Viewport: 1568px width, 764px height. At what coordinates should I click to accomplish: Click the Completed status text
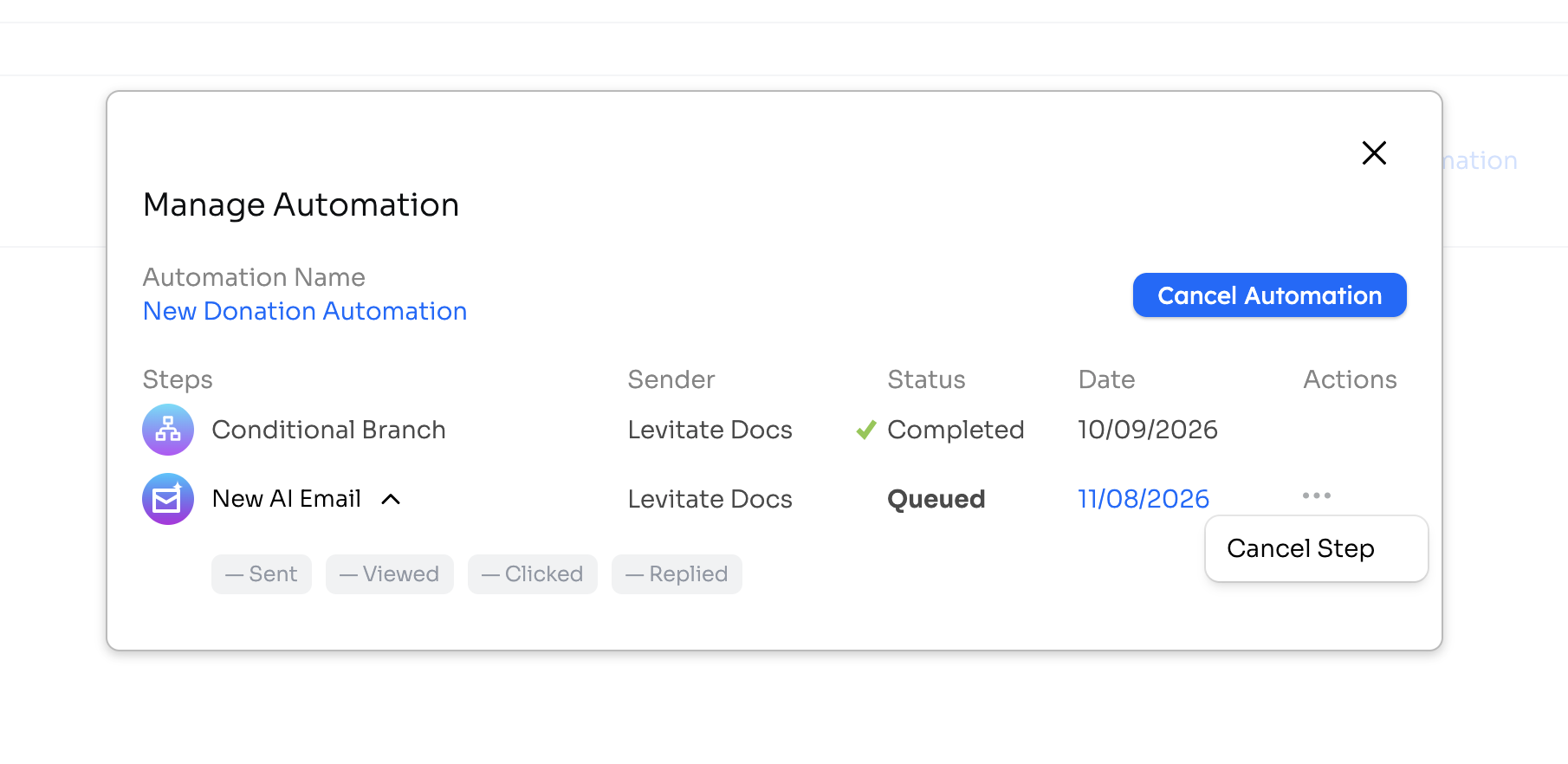[956, 430]
